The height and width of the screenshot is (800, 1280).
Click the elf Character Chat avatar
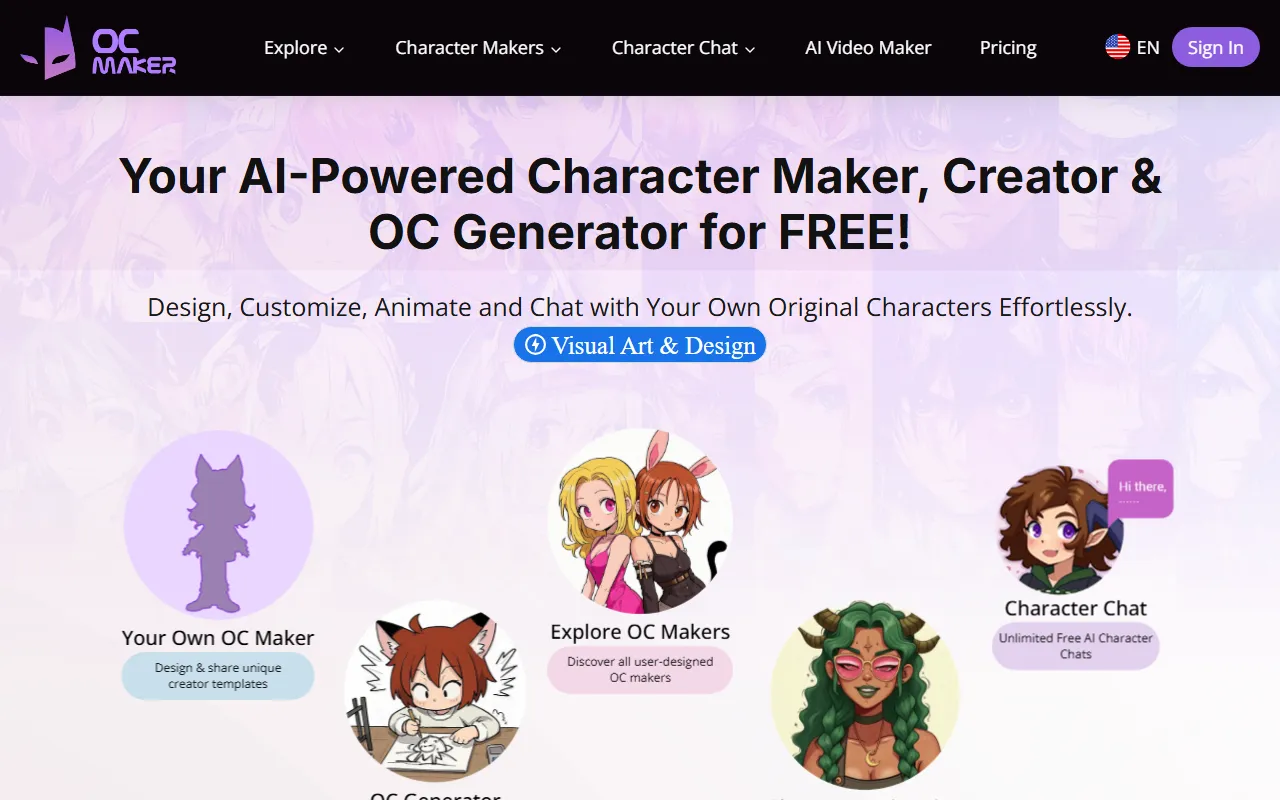click(x=1062, y=530)
